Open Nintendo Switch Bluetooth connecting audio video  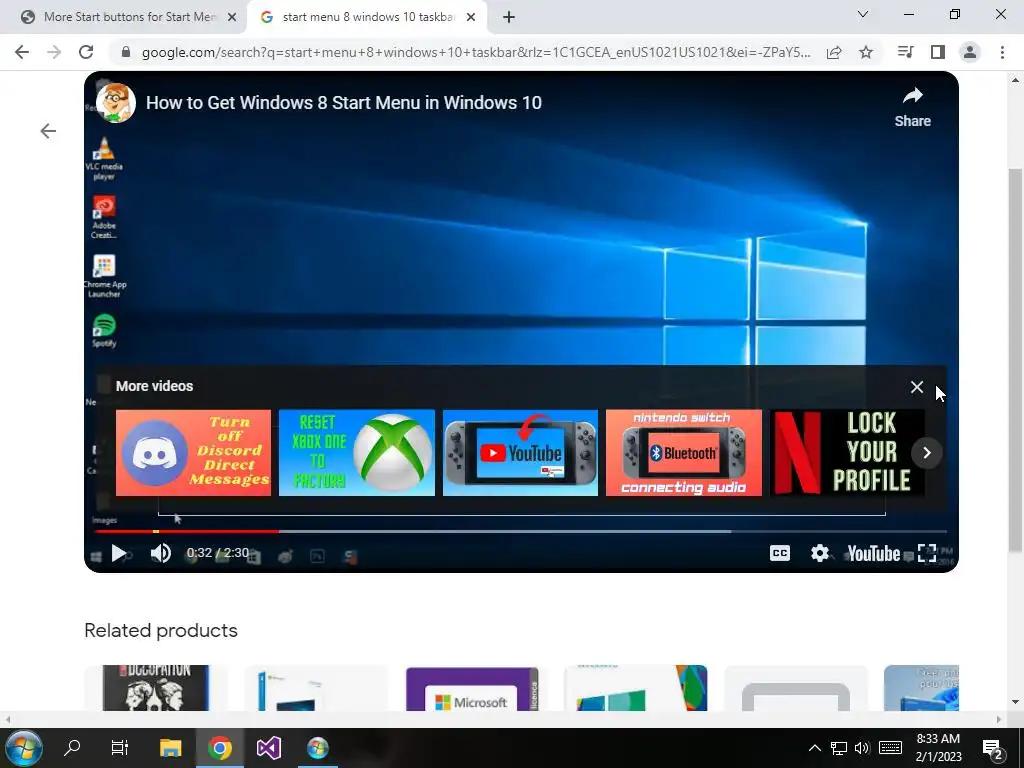point(684,453)
